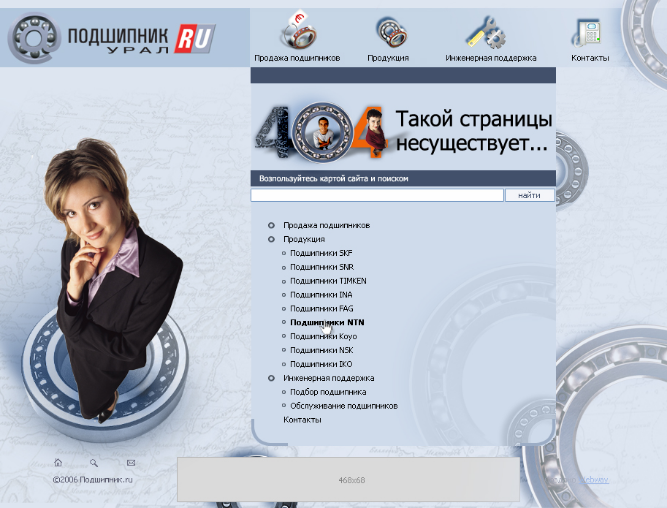Click the telephone Контакты icon
The image size is (667, 508).
587,32
